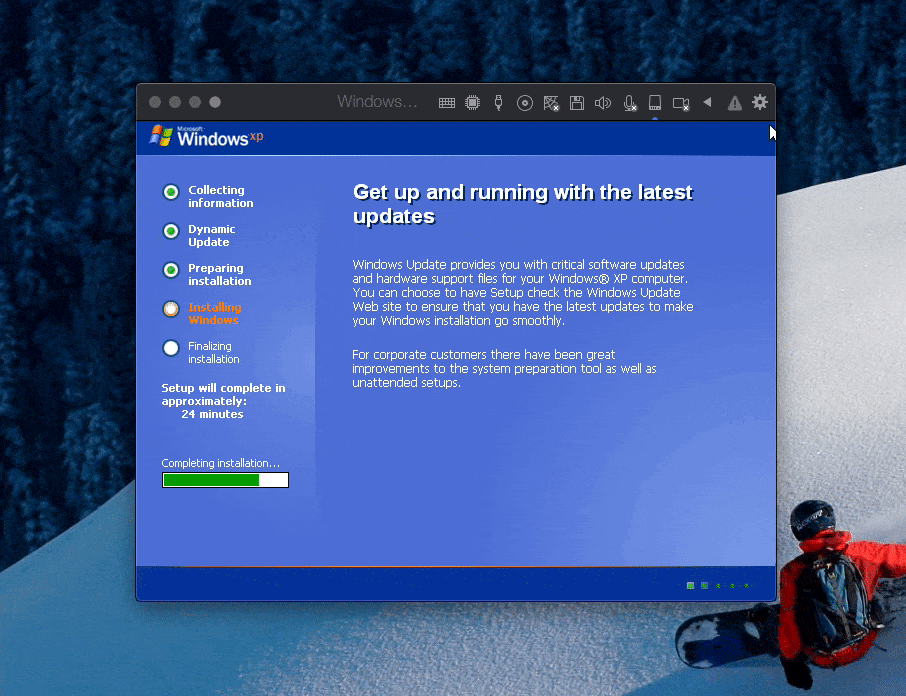Viewport: 906px width, 696px height.
Task: Click the 'For corporate customers' paragraph
Action: tap(504, 369)
